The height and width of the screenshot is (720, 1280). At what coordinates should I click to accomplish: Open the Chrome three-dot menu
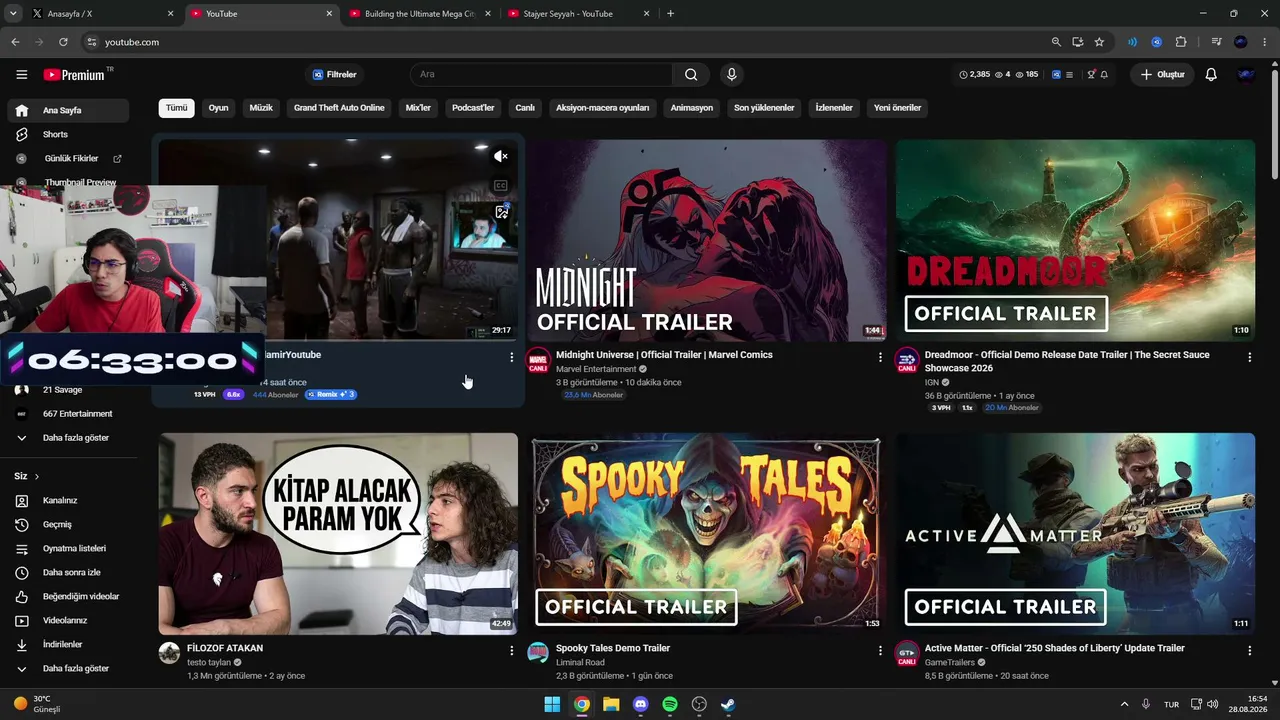pos(1265,42)
